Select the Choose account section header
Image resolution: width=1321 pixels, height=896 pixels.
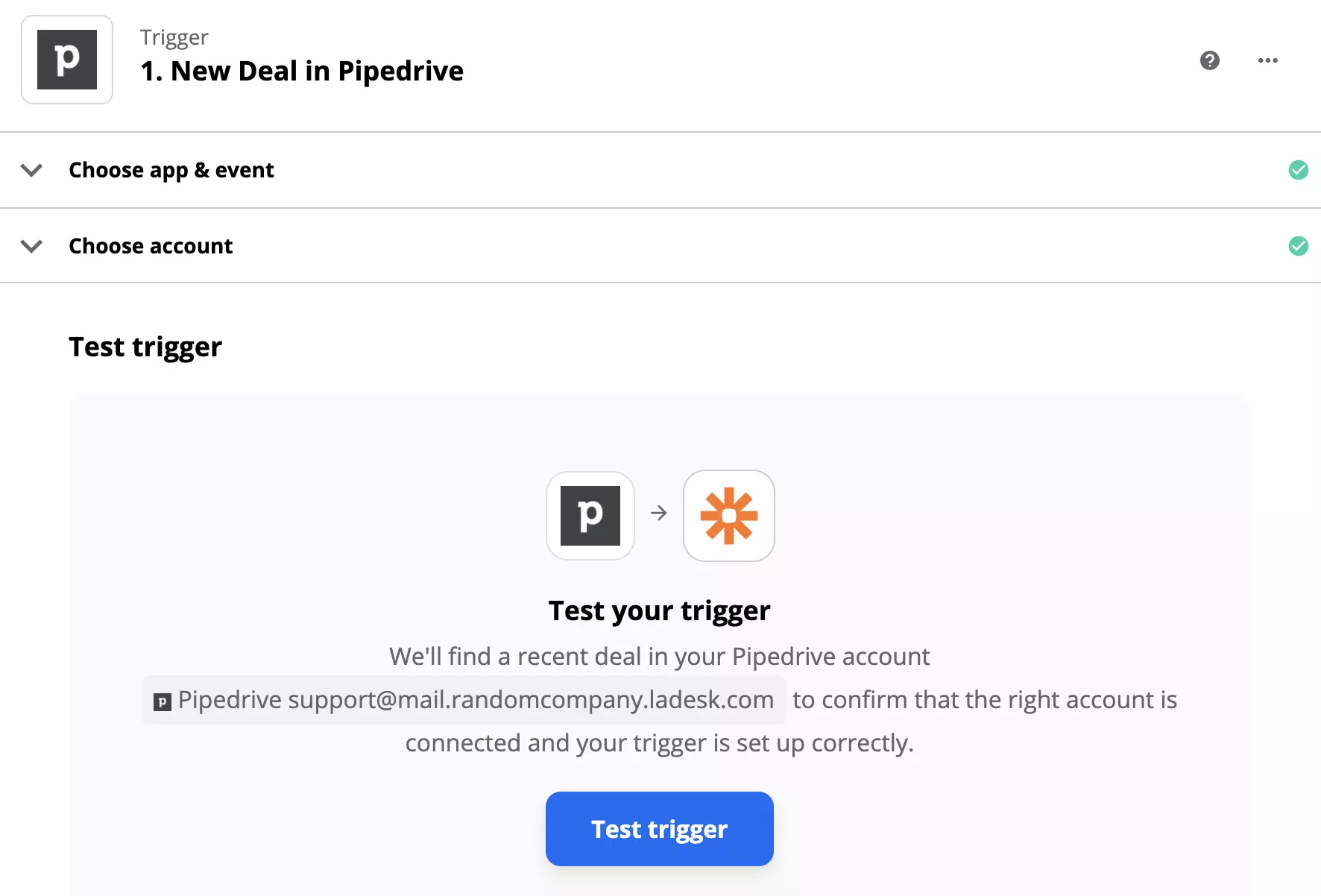click(151, 246)
